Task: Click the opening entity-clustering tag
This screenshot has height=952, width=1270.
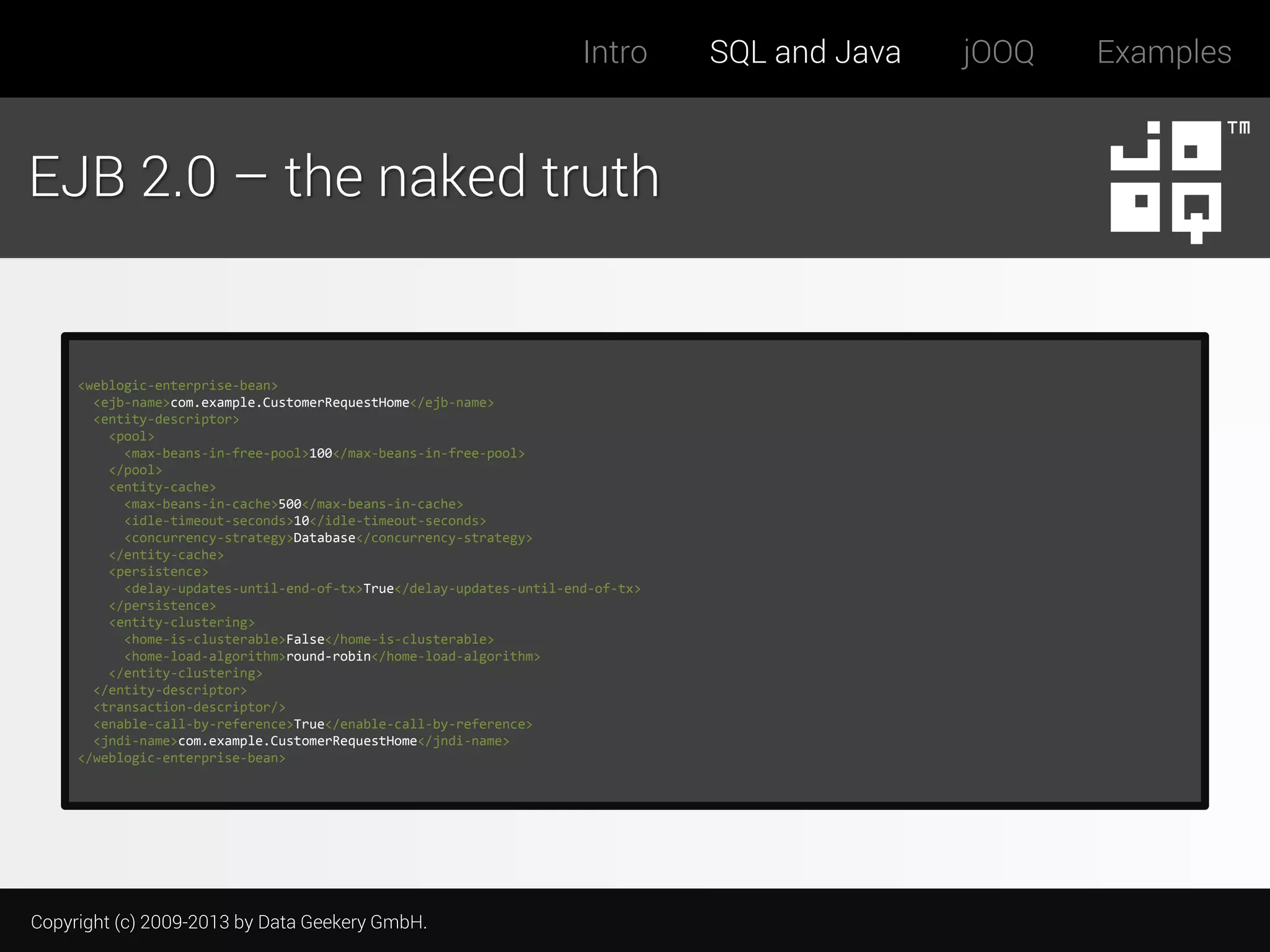Action: point(182,623)
